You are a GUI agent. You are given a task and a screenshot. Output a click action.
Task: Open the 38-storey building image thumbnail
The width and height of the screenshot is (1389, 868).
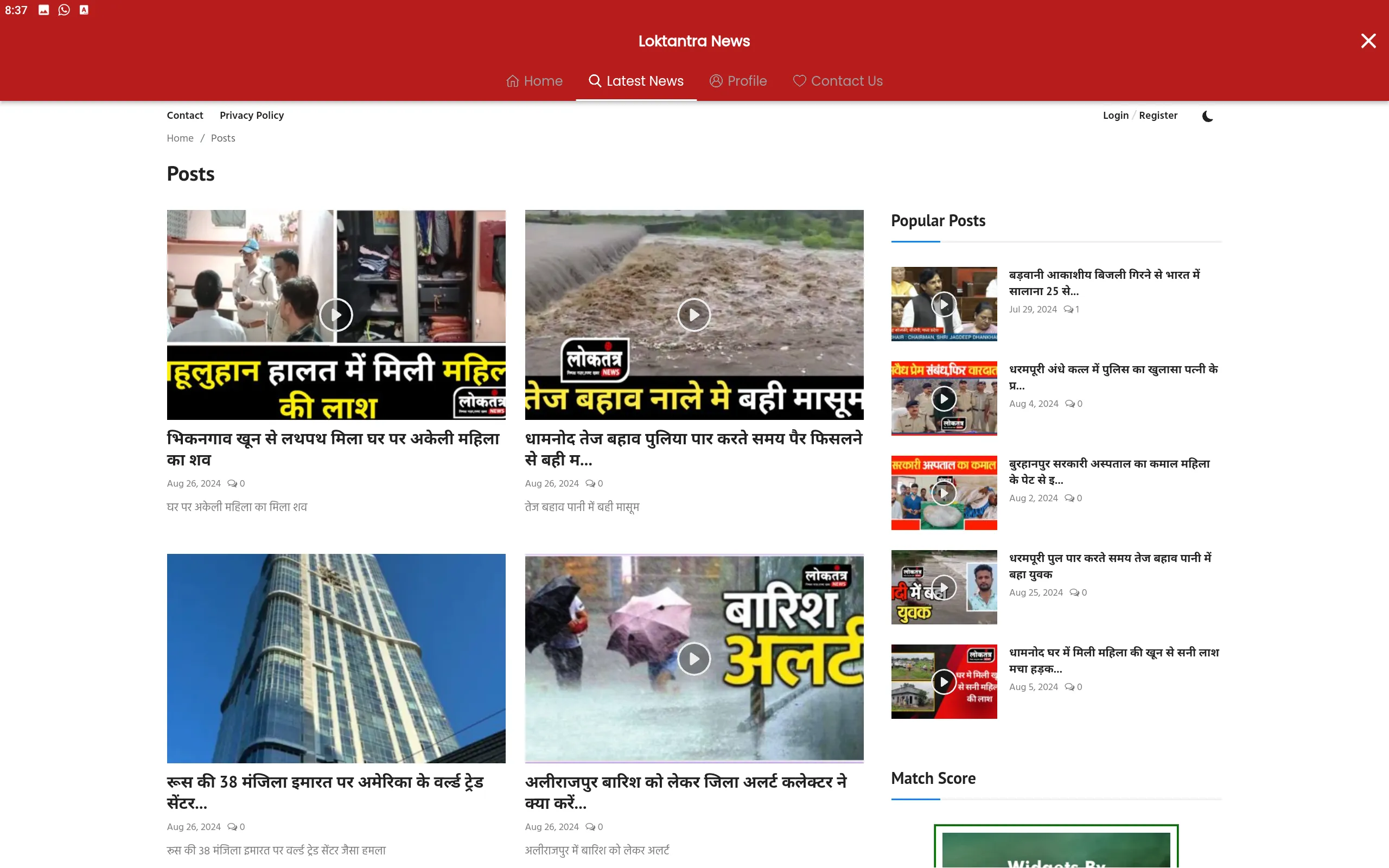(x=336, y=659)
